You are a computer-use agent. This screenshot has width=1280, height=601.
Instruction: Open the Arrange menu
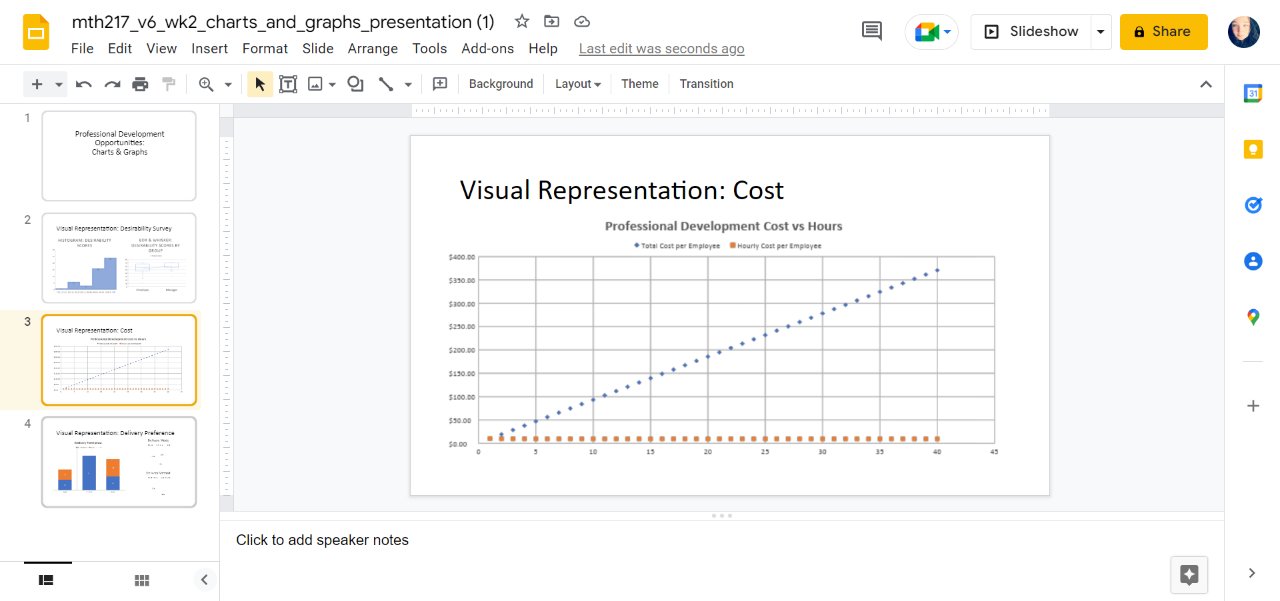click(x=372, y=48)
